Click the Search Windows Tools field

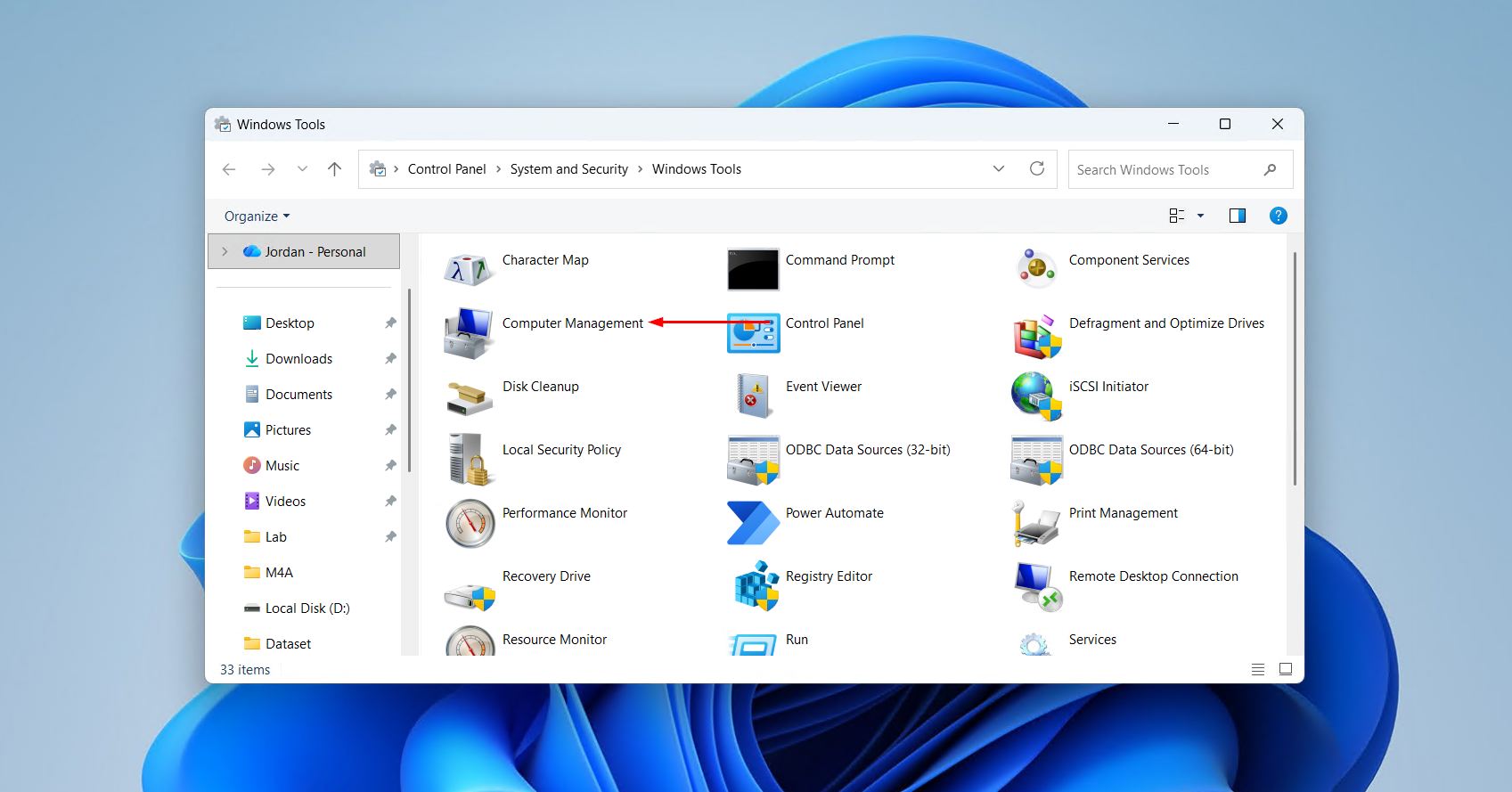[x=1180, y=169]
